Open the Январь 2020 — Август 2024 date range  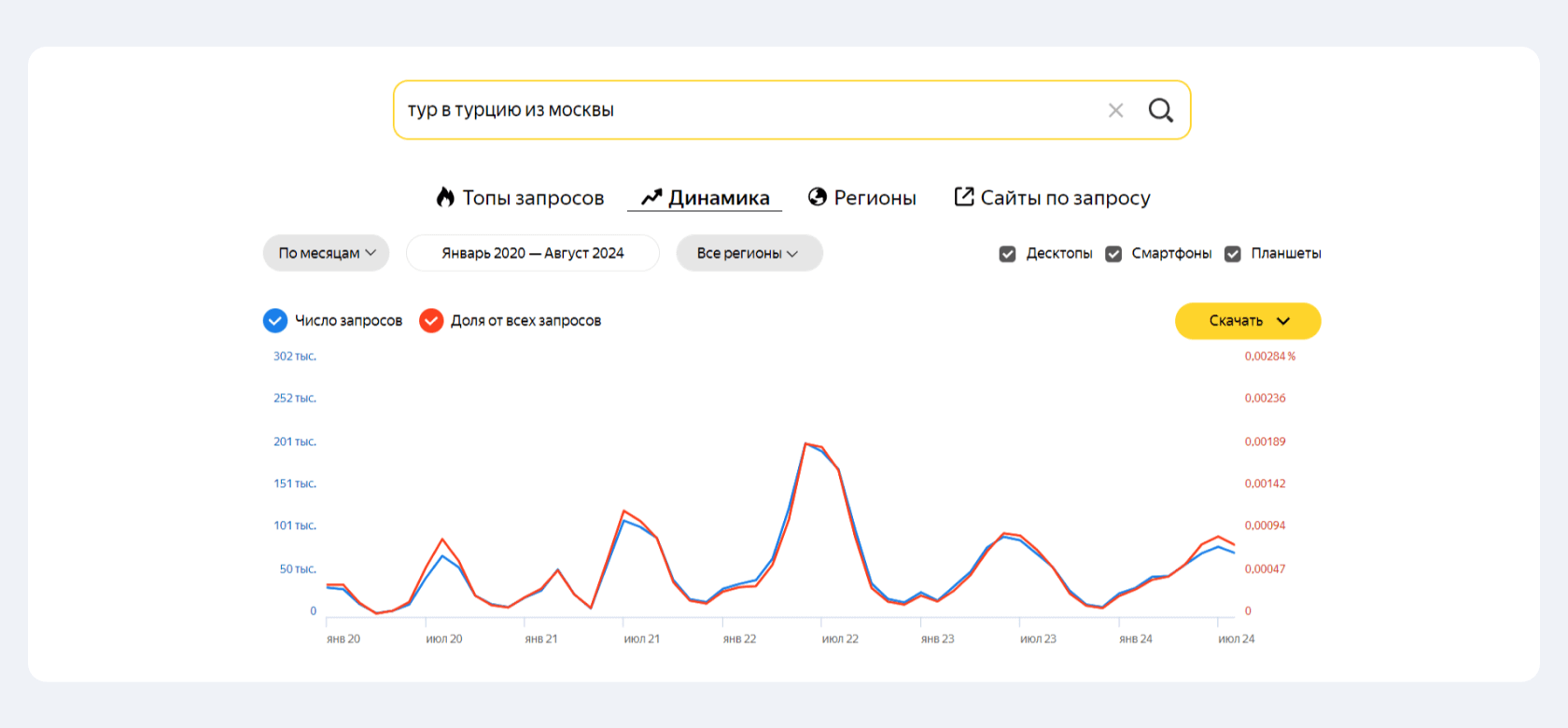point(533,253)
